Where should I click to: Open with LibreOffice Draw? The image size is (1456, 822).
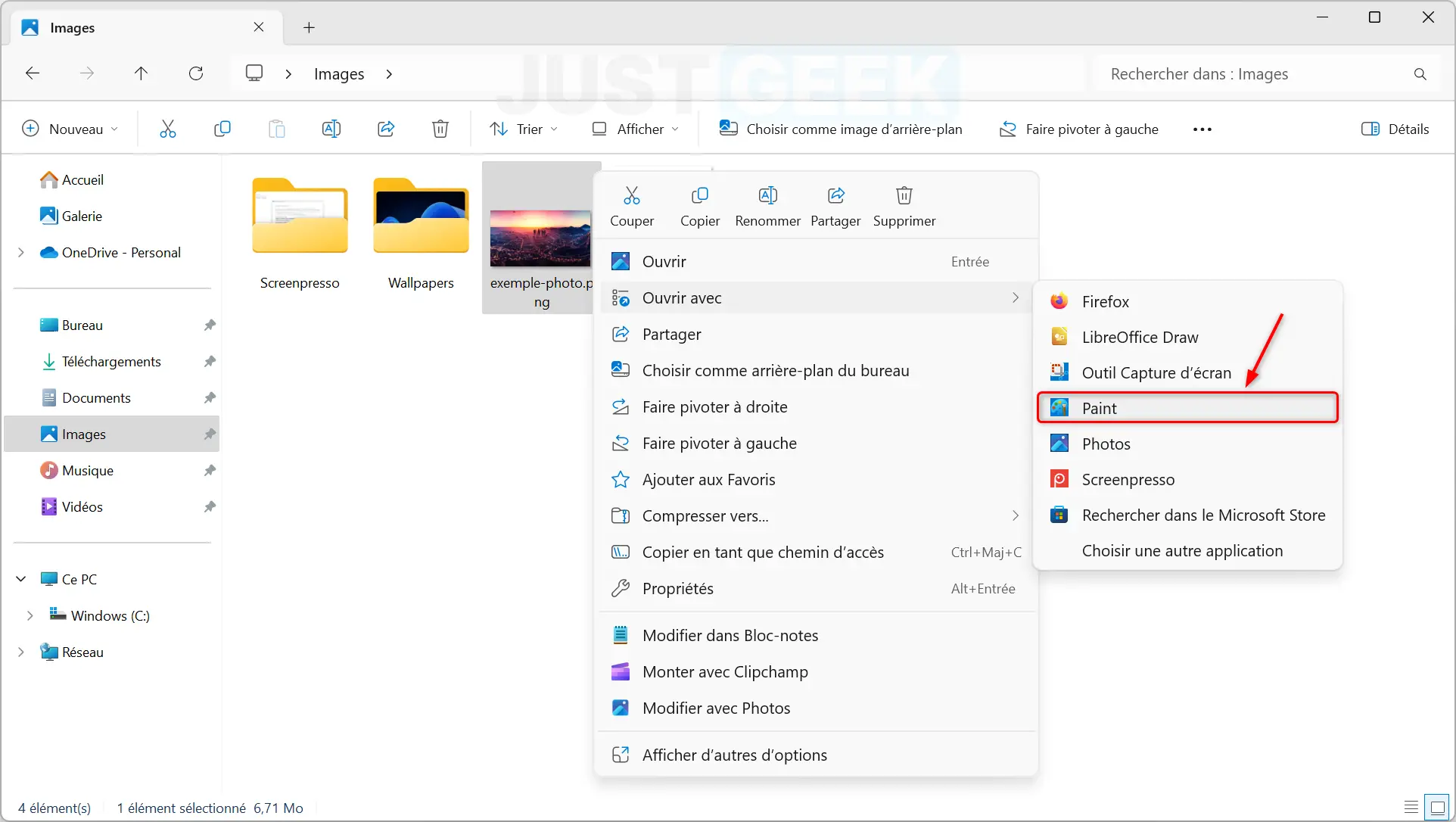(x=1188, y=337)
